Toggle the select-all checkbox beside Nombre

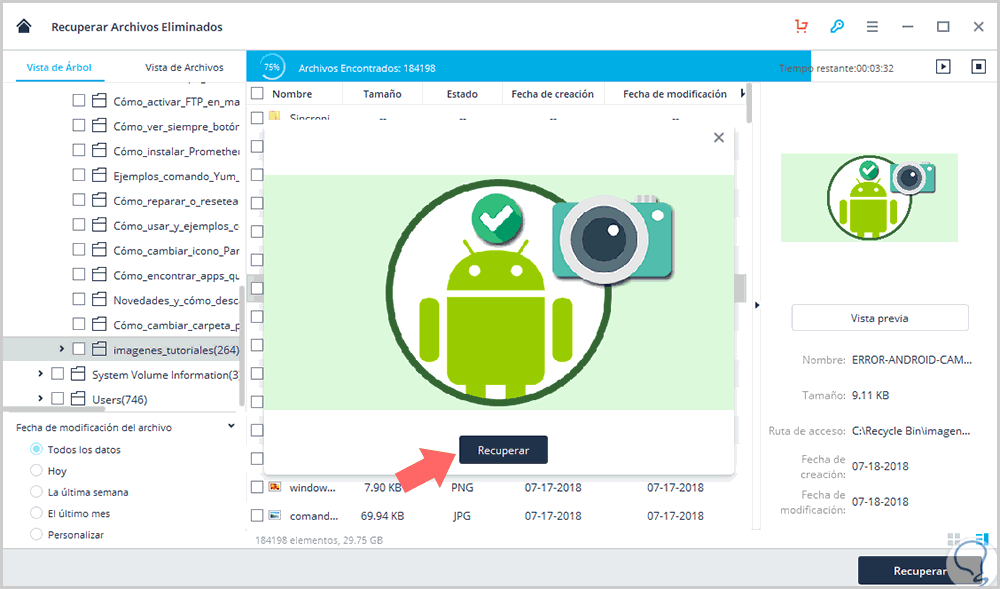tap(257, 94)
